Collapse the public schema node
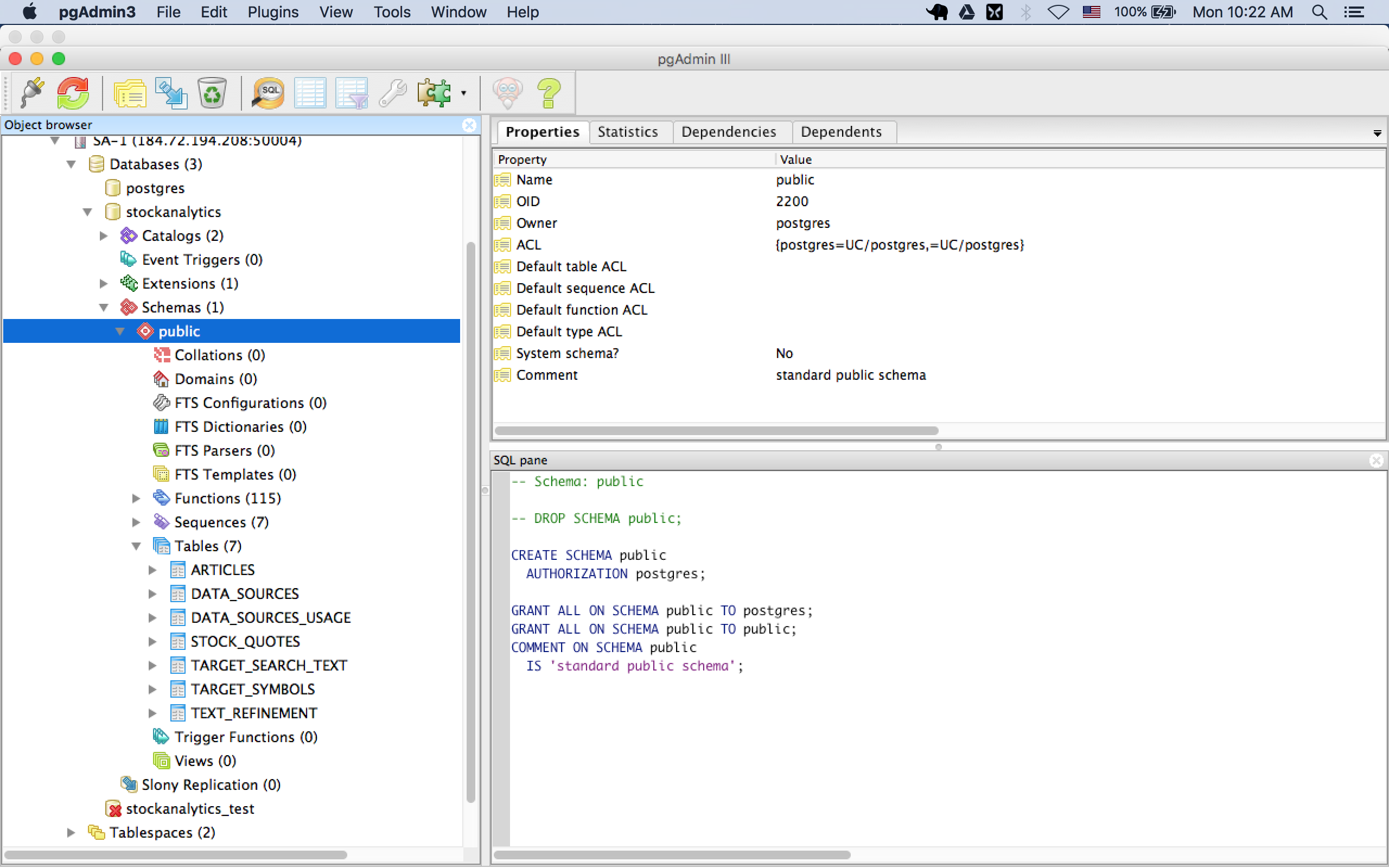 pyautogui.click(x=120, y=331)
